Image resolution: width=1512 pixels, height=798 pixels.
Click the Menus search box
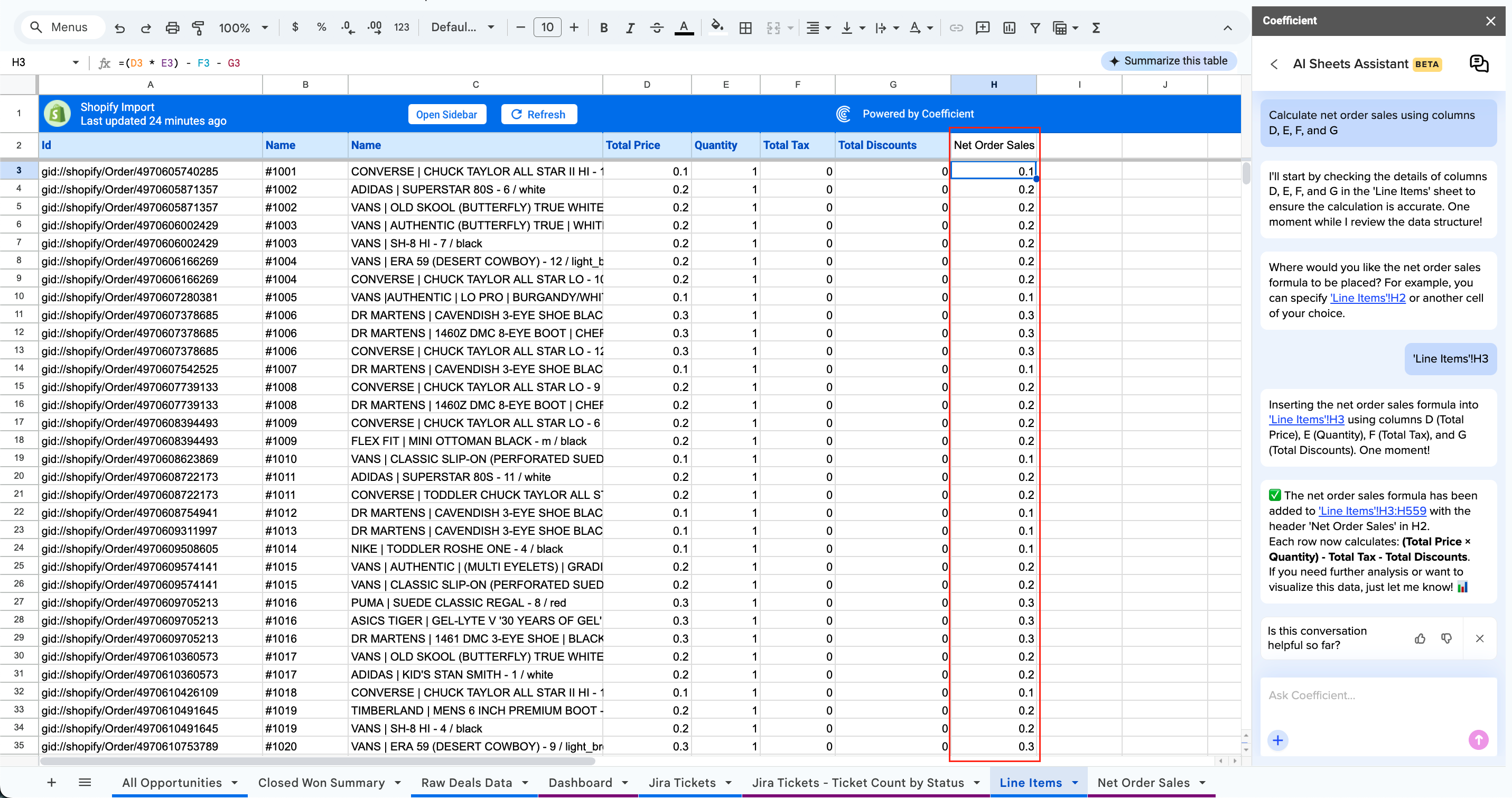click(x=63, y=27)
